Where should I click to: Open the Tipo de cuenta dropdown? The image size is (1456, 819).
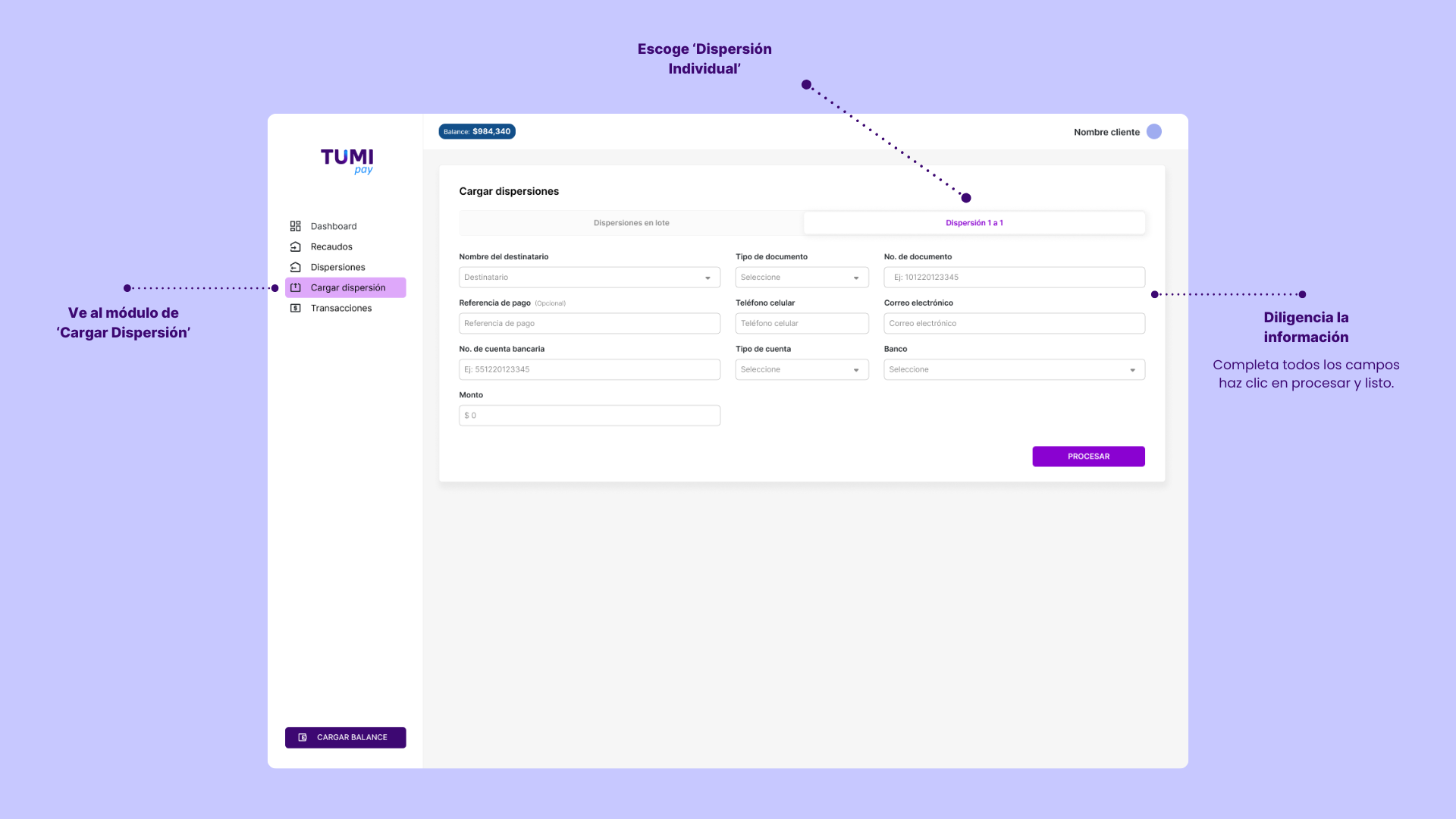(x=802, y=369)
